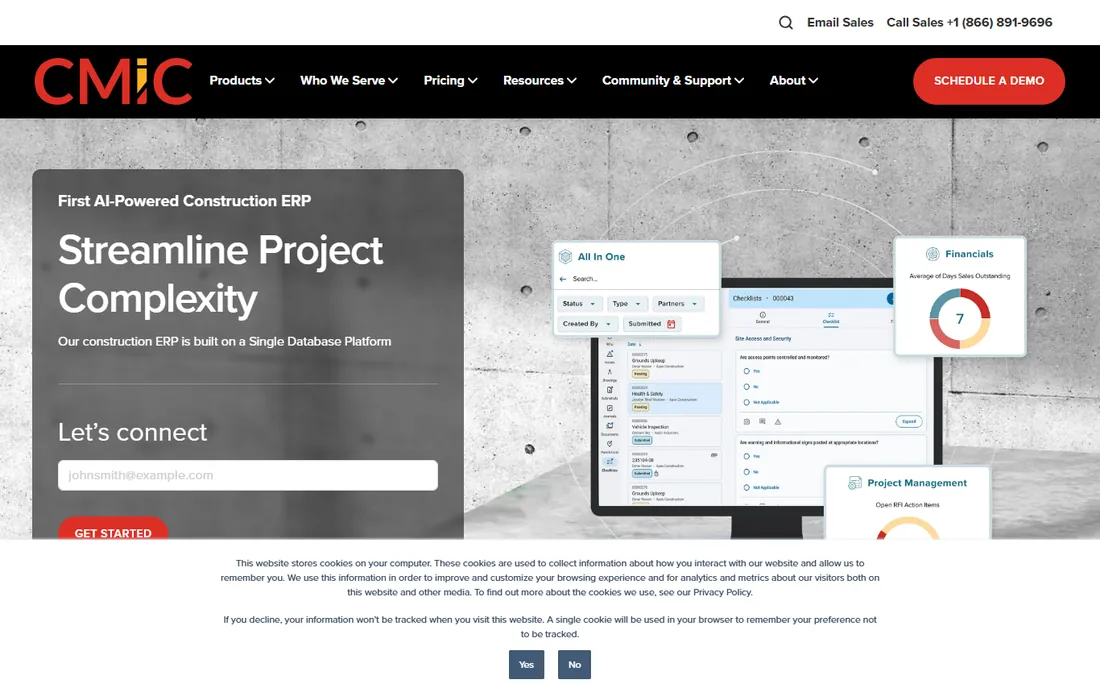Click the Days Sales Outstanding donut chart
The width and height of the screenshot is (1100, 688).
pos(960,319)
